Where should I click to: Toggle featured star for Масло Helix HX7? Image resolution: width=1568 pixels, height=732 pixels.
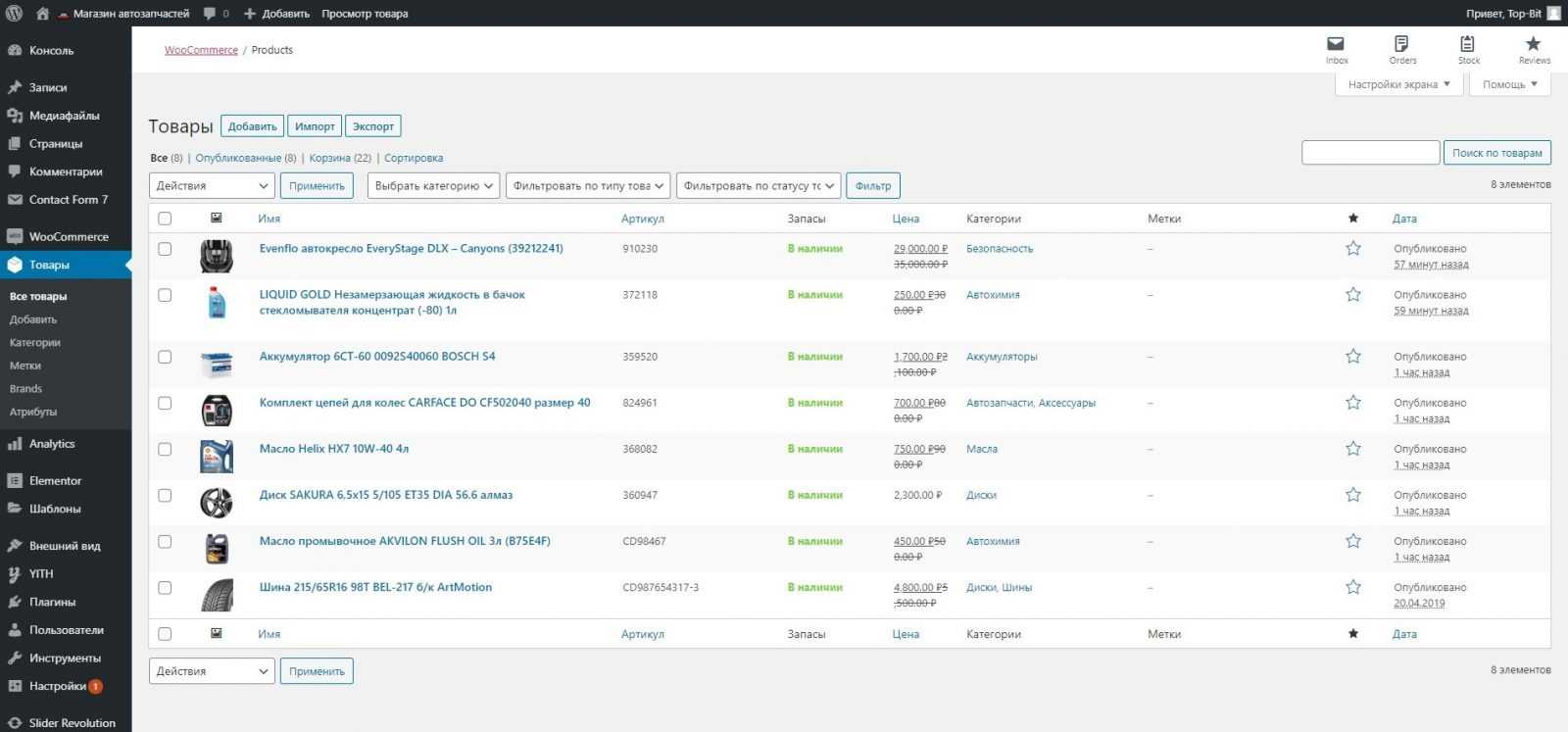tap(1353, 449)
